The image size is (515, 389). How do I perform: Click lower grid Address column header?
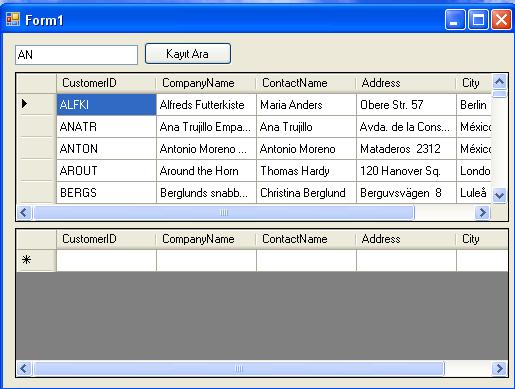(406, 239)
